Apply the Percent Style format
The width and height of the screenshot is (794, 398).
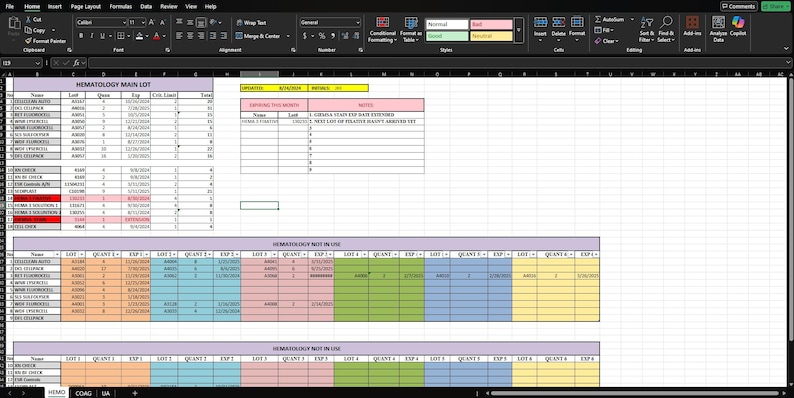[322, 36]
